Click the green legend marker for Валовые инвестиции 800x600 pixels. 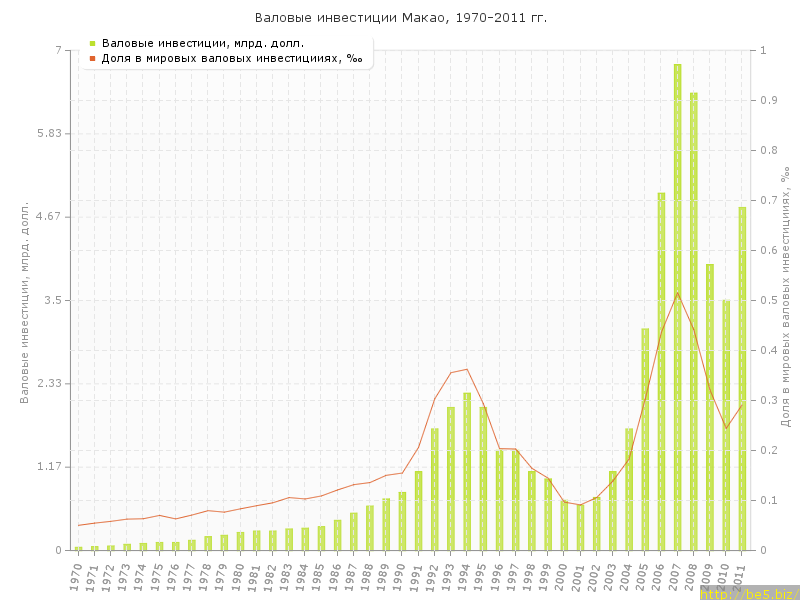(92, 43)
